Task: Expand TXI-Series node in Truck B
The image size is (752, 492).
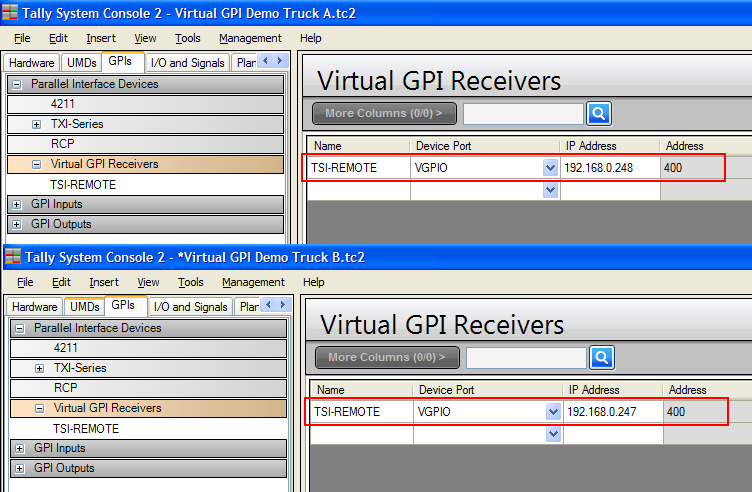Action: 39,368
